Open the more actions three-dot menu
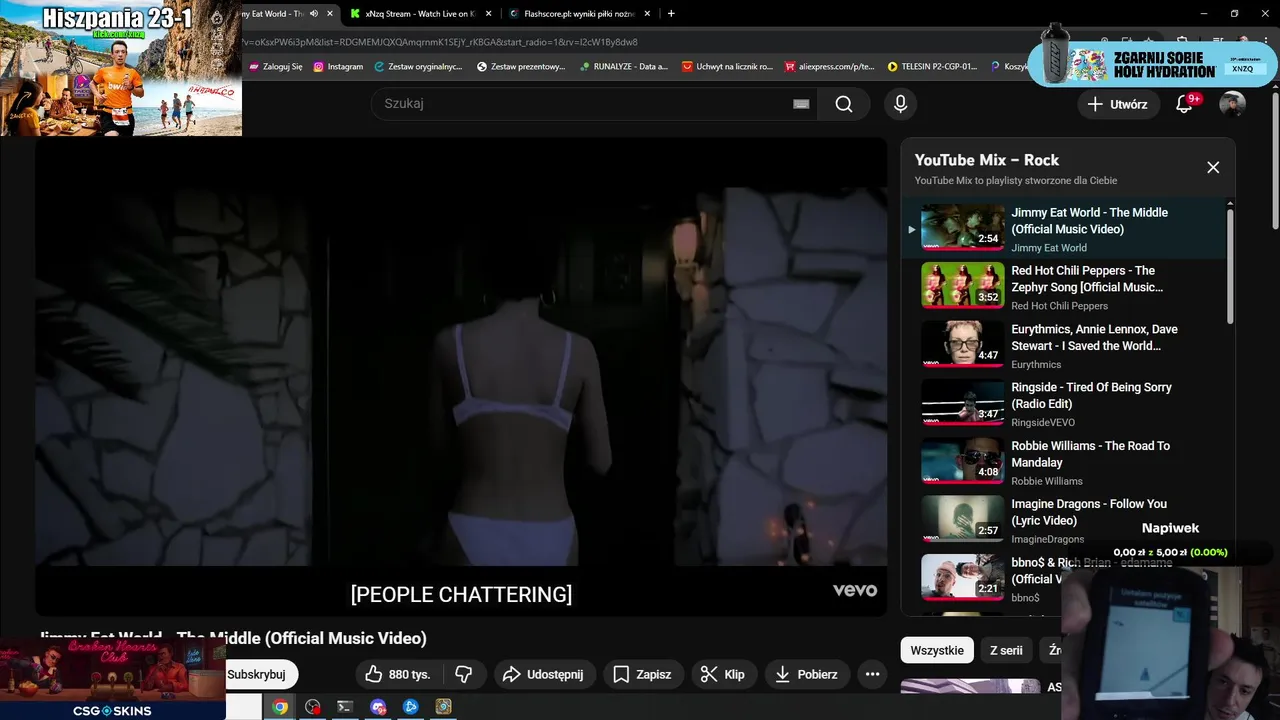Screen dimensions: 1280x720 872,674
